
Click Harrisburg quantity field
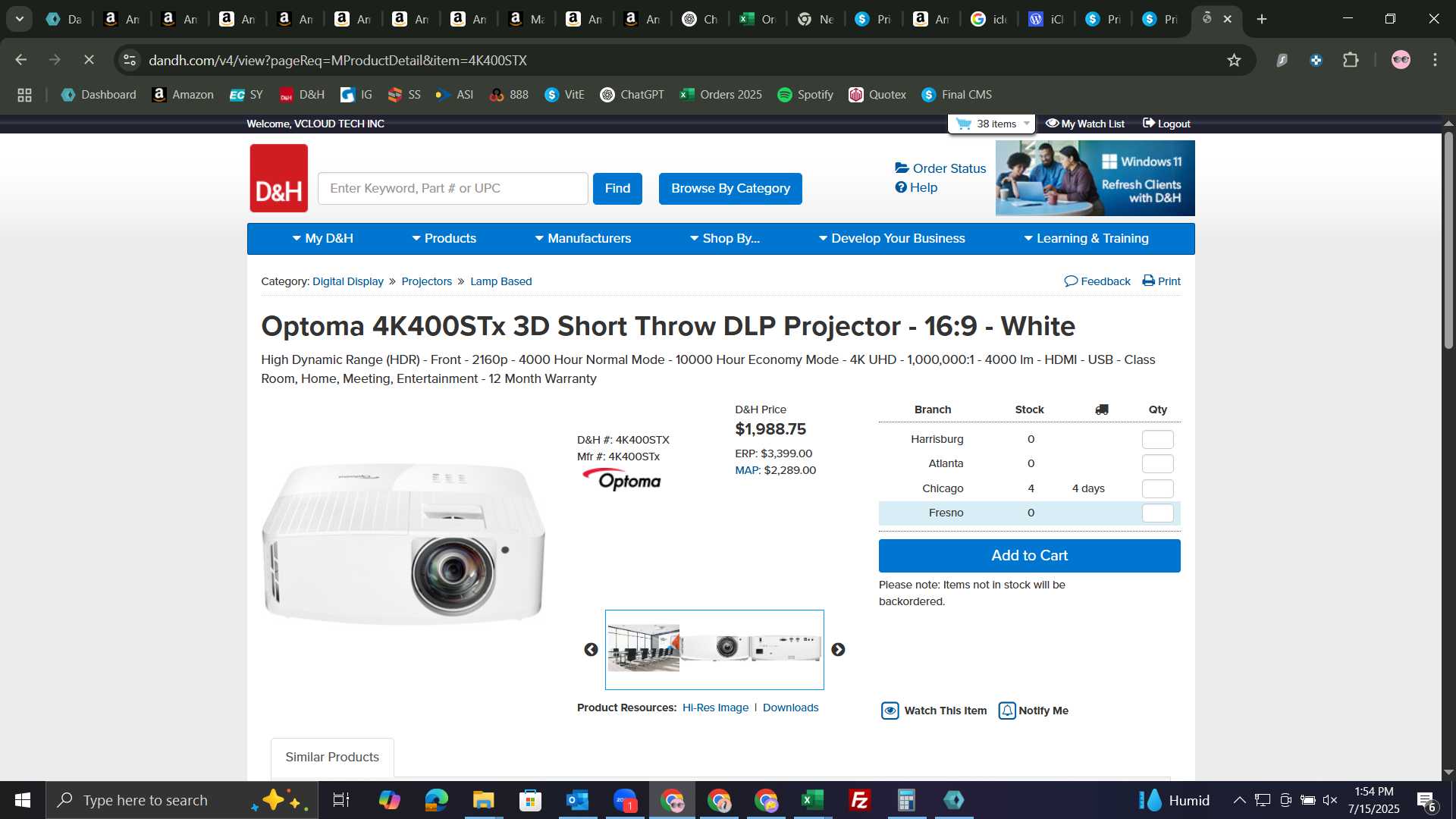pos(1157,439)
